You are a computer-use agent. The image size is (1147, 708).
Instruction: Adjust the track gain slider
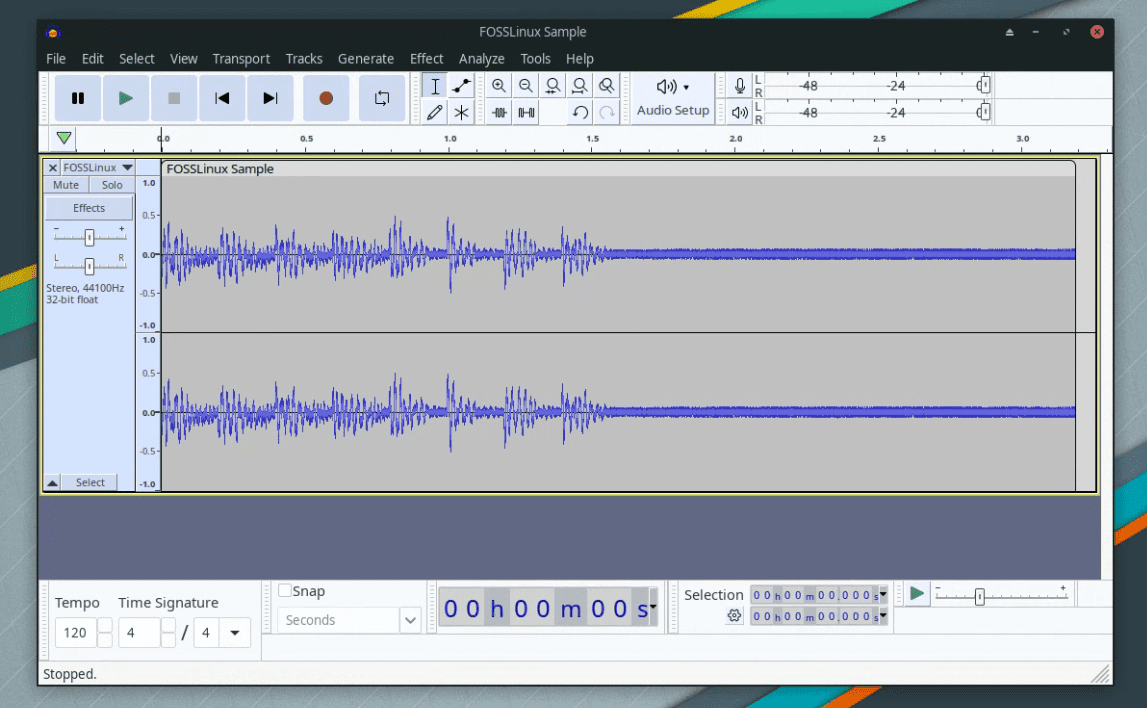(x=89, y=237)
